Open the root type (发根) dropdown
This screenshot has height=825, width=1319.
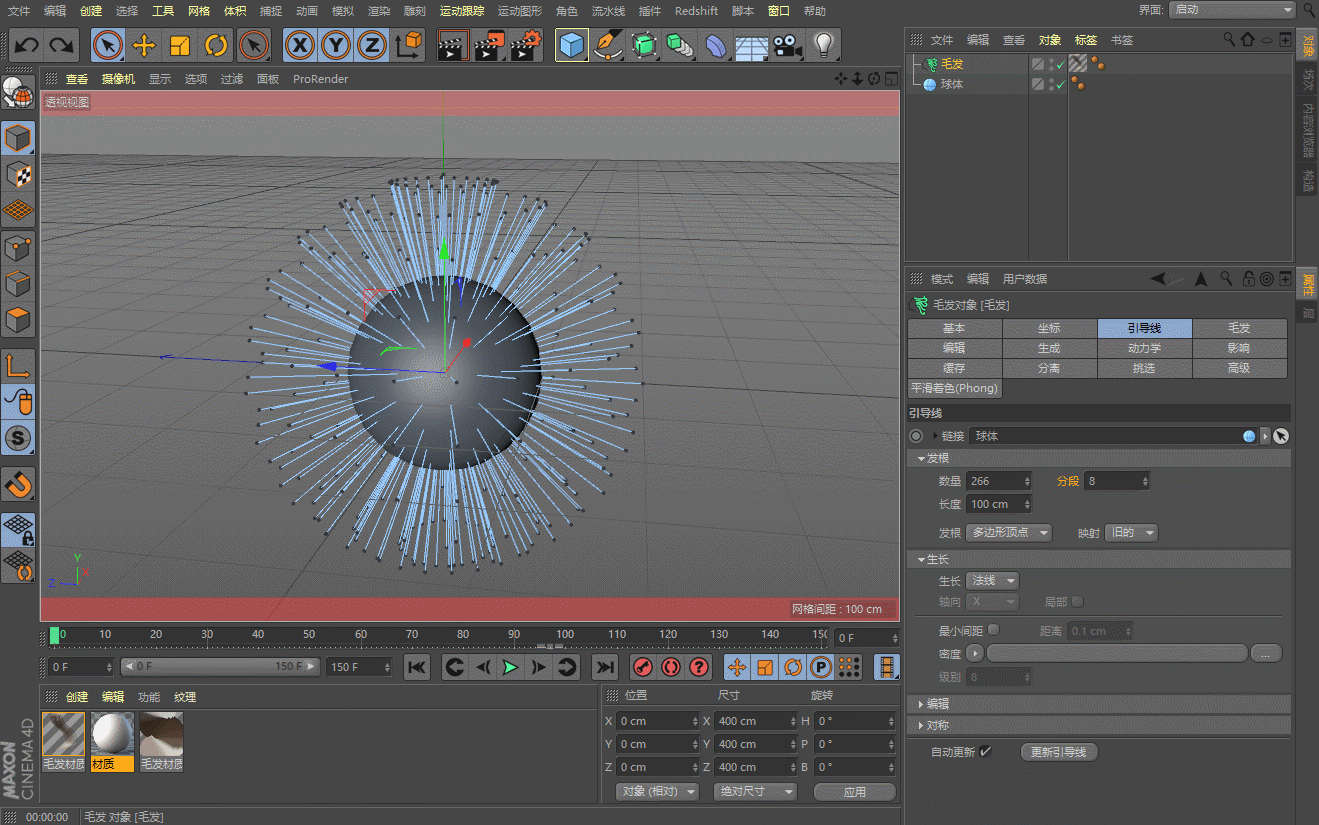coord(1009,533)
